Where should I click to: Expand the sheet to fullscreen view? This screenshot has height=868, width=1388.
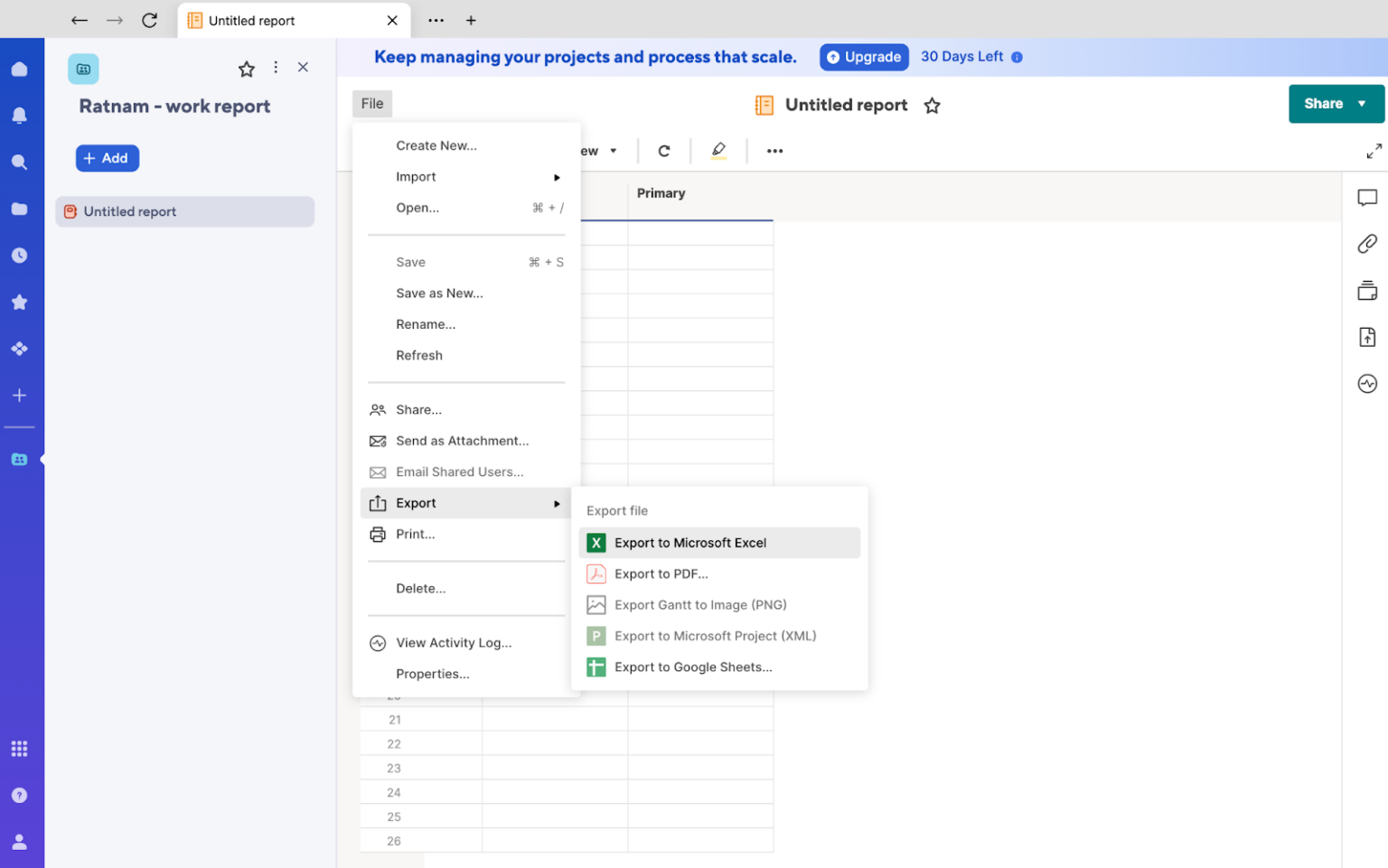(1374, 151)
